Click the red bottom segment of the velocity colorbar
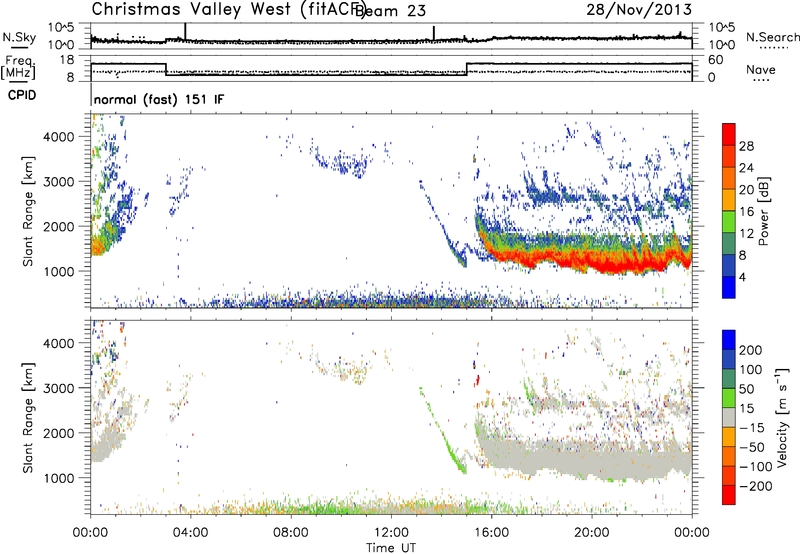 729,495
